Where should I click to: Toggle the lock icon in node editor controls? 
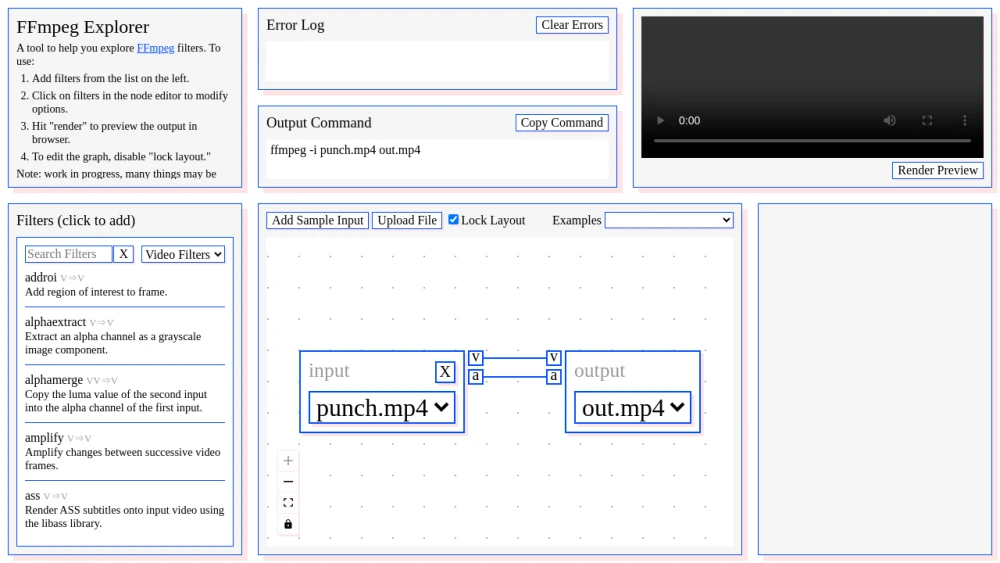click(288, 523)
